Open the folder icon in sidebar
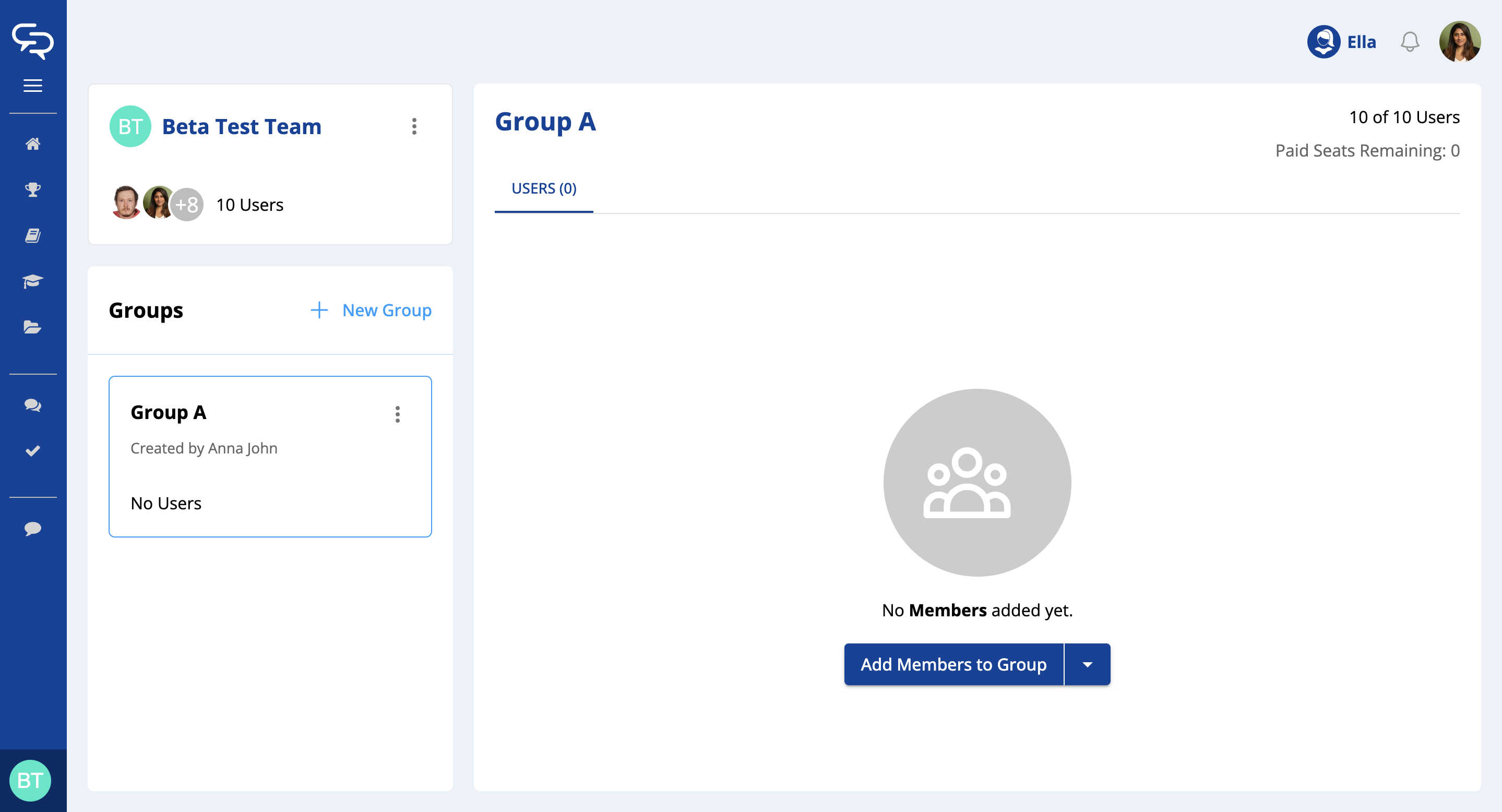The image size is (1502, 812). tap(33, 327)
